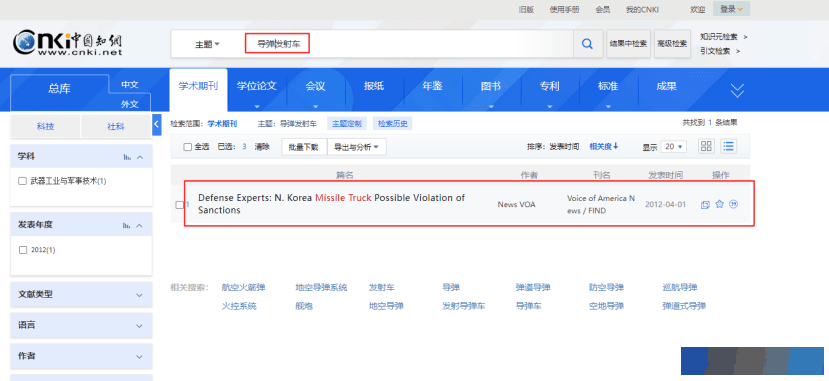Collapse the left sidebar with blue arrow
829x381 pixels.
pos(156,124)
